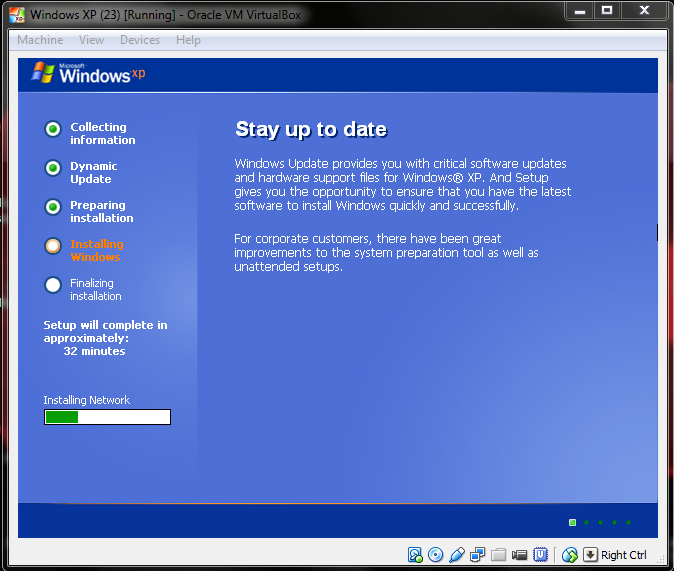The width and height of the screenshot is (674, 571).
Task: Click the '32 minutes' remaining time text
Action: 94,351
